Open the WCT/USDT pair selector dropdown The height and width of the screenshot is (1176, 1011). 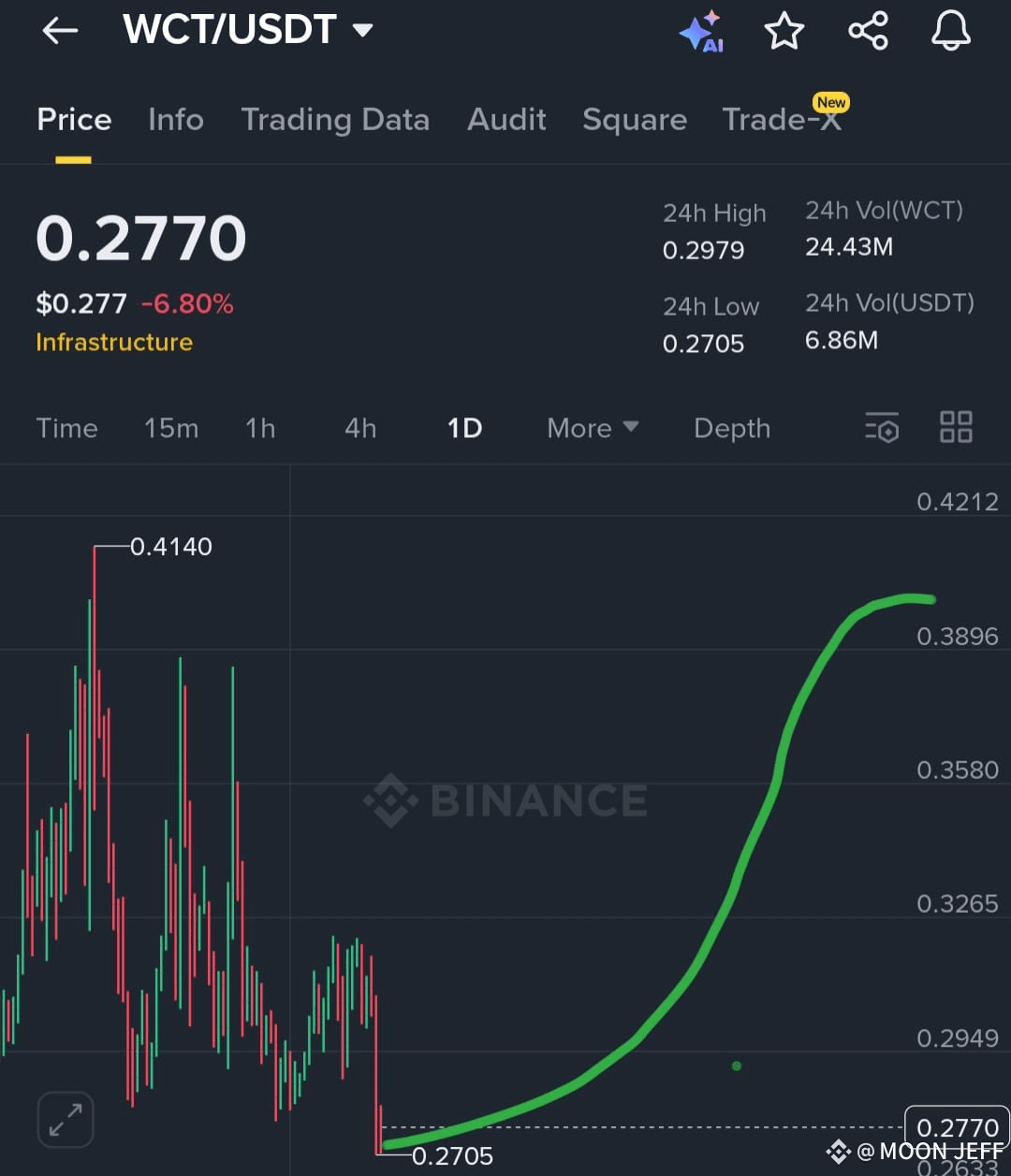tap(248, 30)
